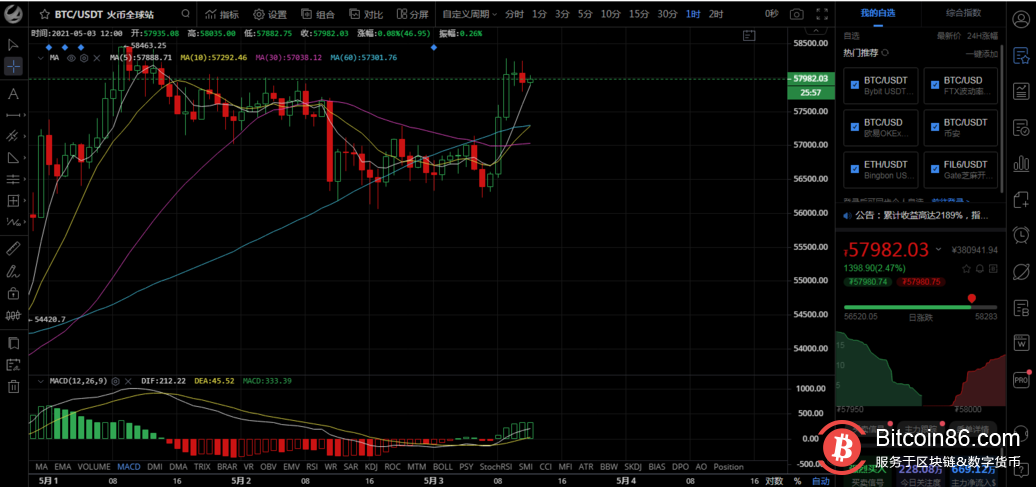Collapse the MA indicator legend chevron
The image size is (1036, 487).
pyautogui.click(x=40, y=58)
